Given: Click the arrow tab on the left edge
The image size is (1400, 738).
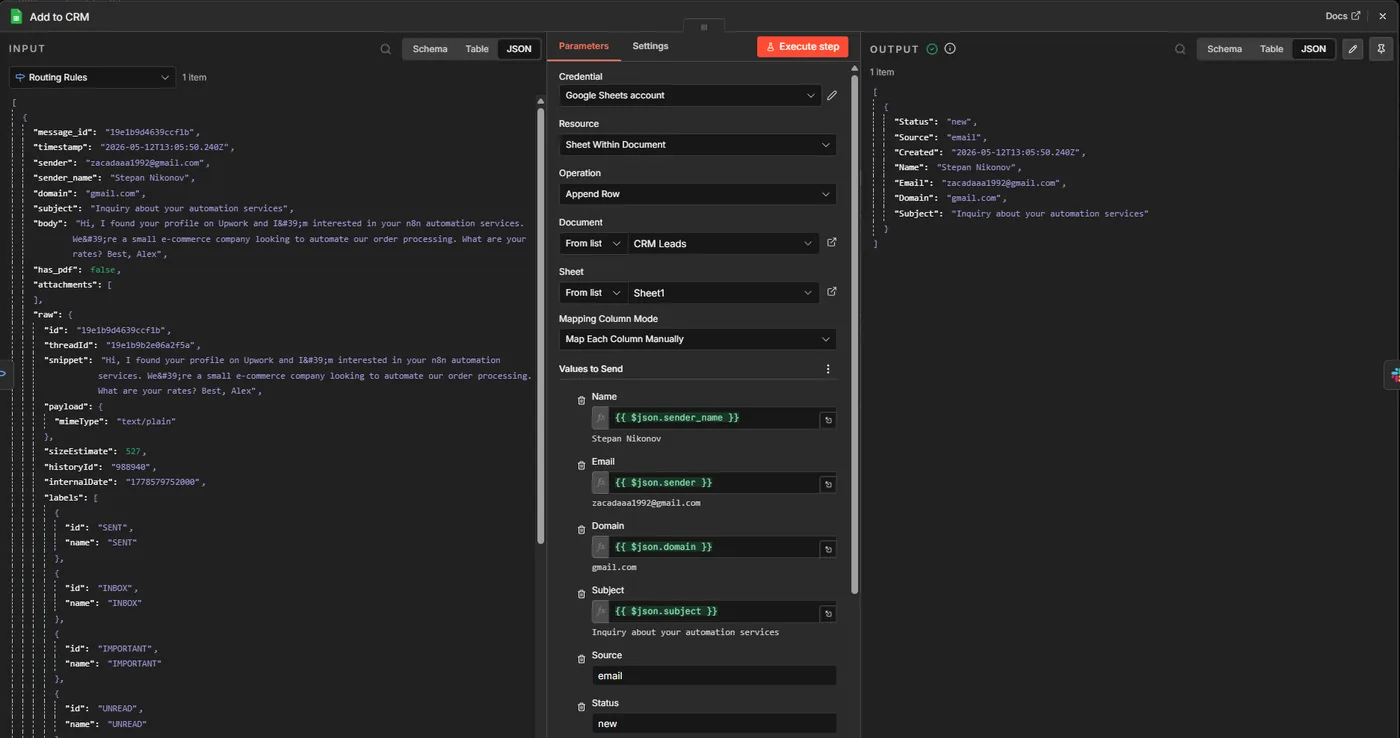Looking at the screenshot, I should [3, 373].
